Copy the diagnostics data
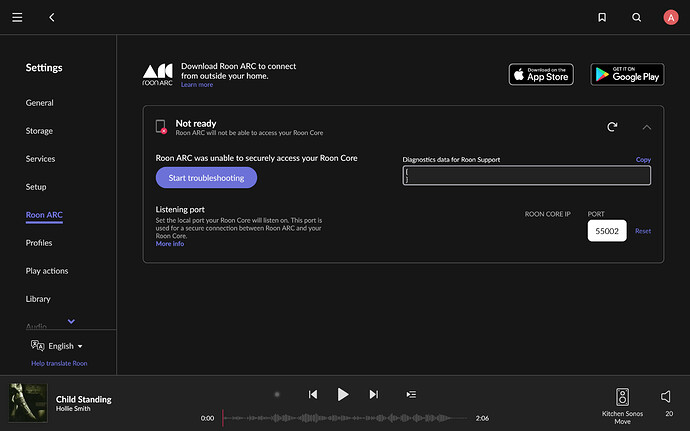Viewport: 690px width, 431px height. (643, 159)
